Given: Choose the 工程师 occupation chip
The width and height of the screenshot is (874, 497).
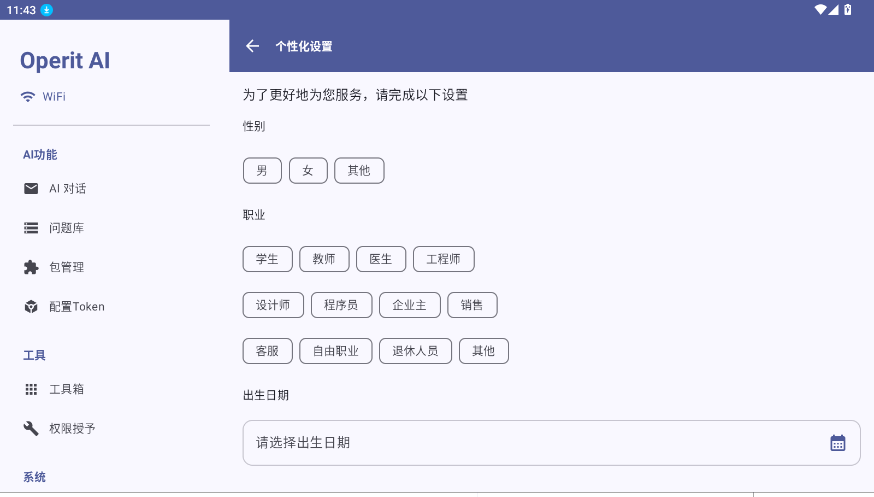Looking at the screenshot, I should click(444, 259).
